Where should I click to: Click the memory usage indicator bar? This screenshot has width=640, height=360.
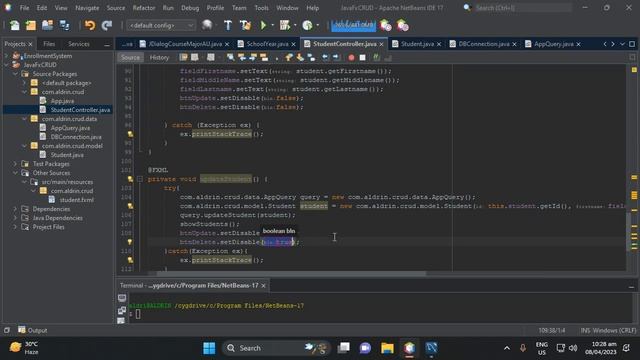point(353,26)
